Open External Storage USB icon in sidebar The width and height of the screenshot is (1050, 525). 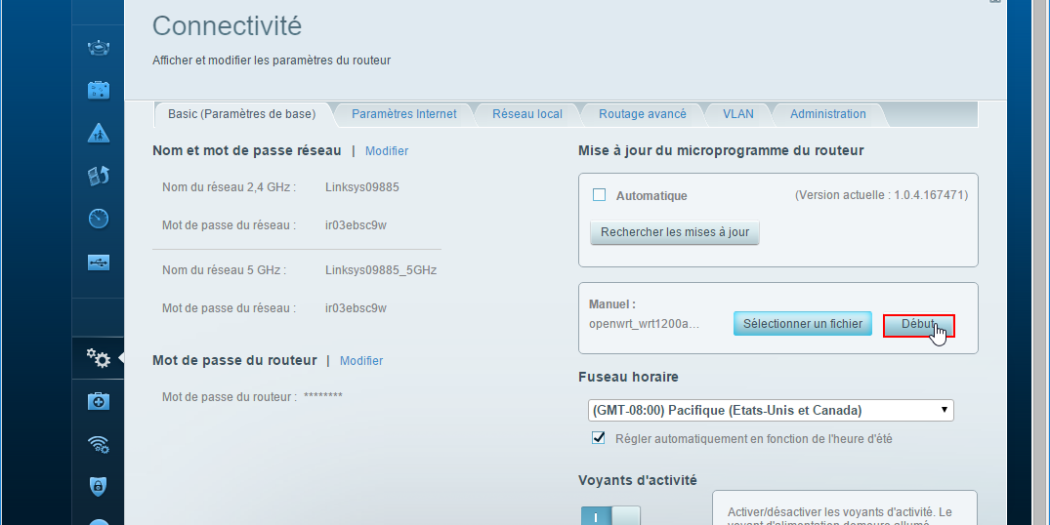(99, 263)
